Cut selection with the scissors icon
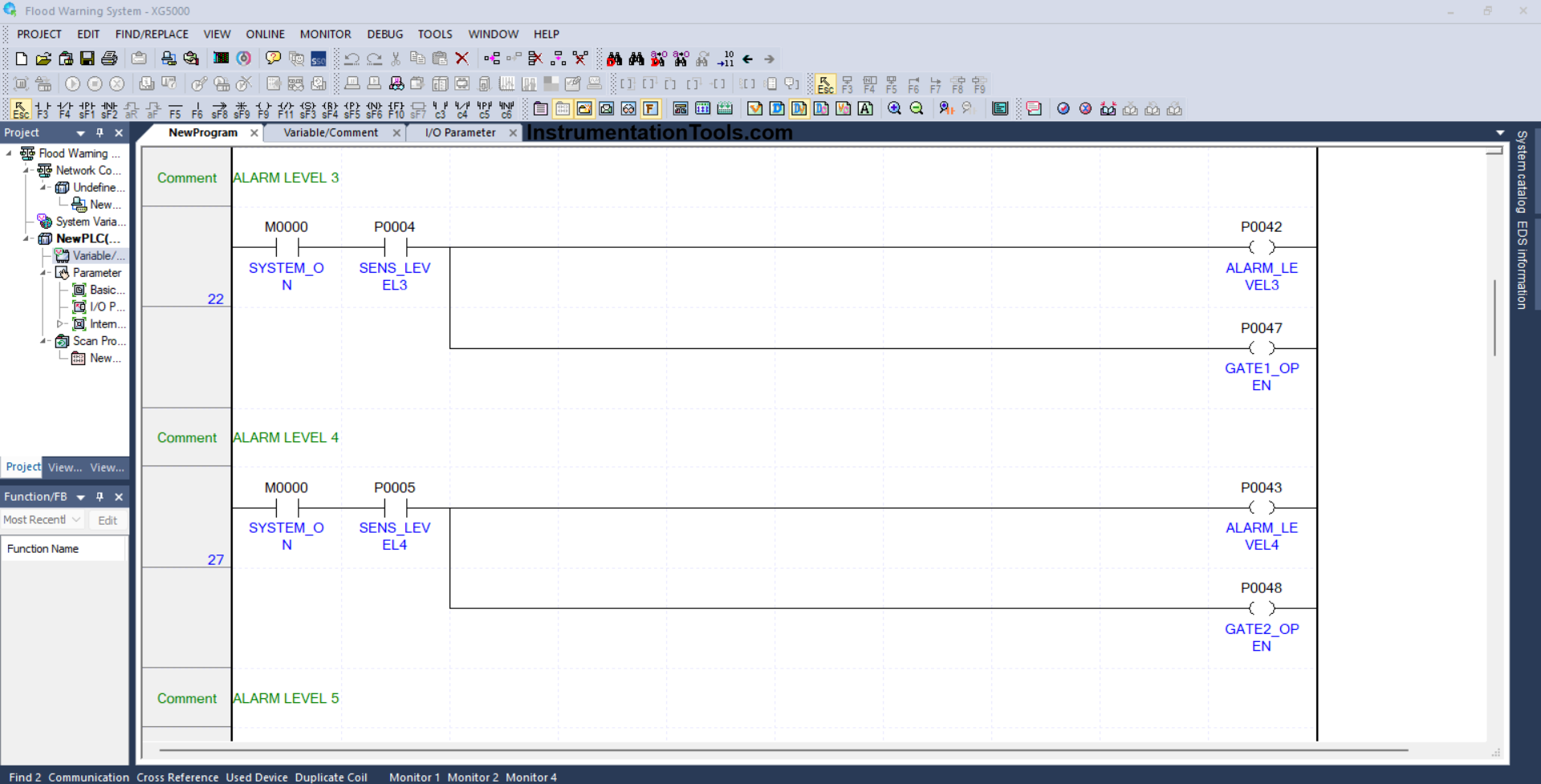The width and height of the screenshot is (1541, 784). [x=396, y=59]
